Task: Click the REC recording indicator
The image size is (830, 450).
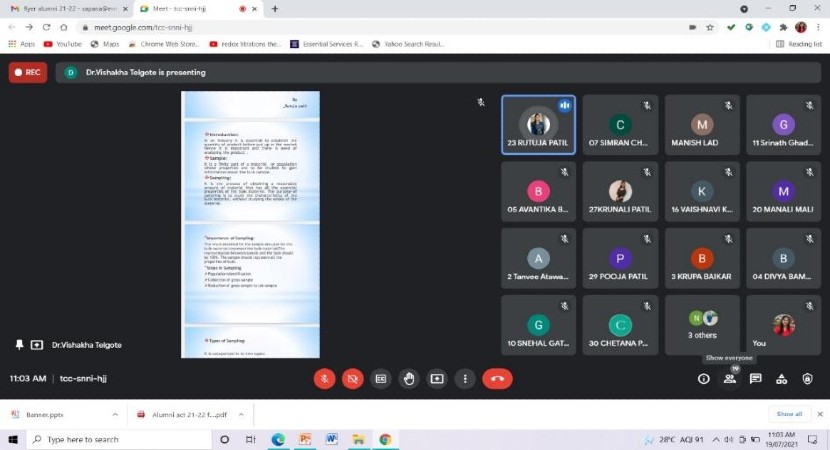Action: coord(28,72)
